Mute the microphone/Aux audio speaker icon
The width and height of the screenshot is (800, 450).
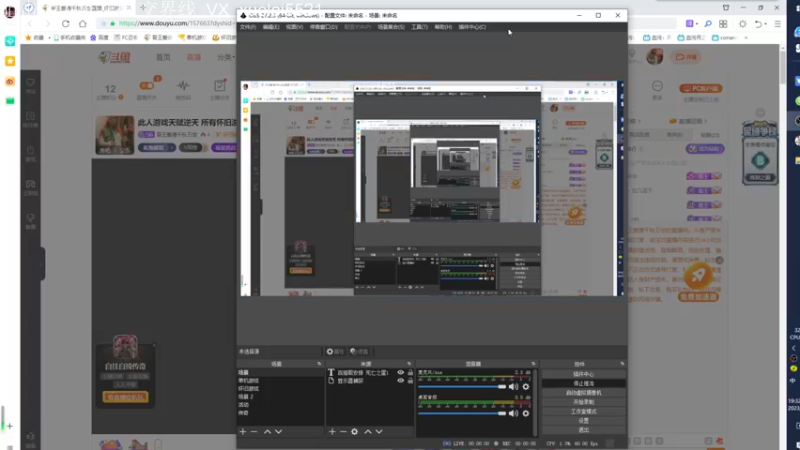tap(513, 387)
